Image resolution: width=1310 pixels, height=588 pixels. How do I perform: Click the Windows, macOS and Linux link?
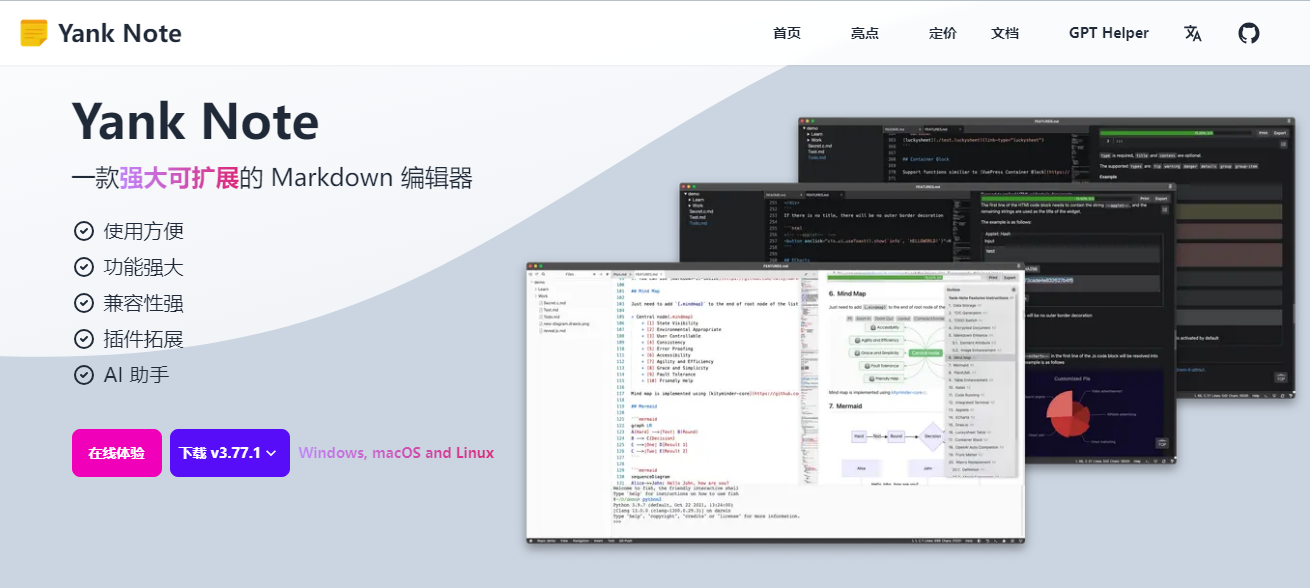click(x=396, y=452)
